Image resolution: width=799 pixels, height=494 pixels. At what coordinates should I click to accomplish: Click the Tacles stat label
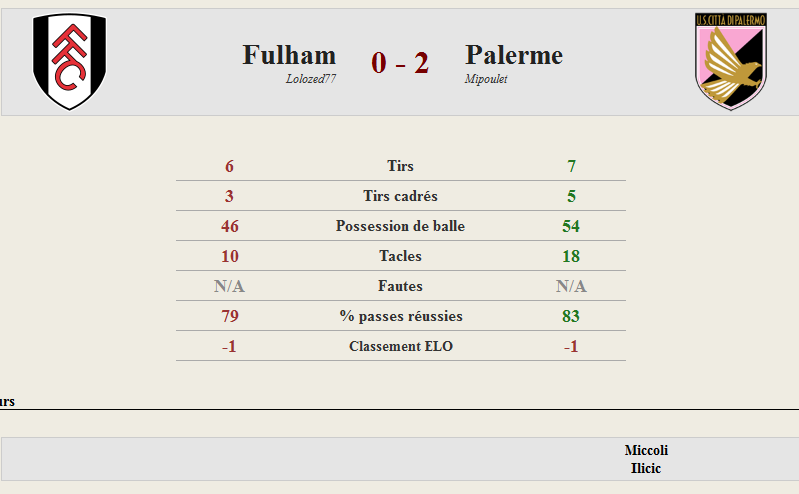coord(401,256)
